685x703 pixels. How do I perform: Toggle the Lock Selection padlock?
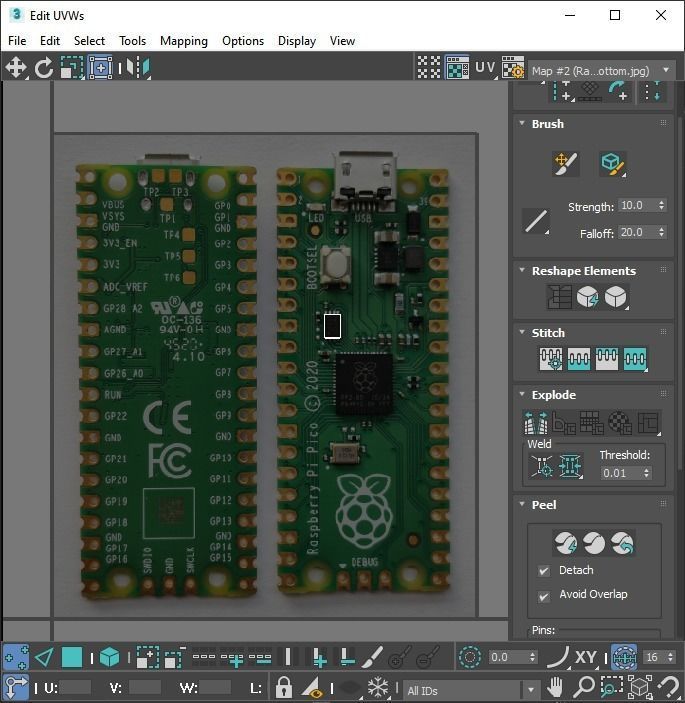tap(283, 687)
